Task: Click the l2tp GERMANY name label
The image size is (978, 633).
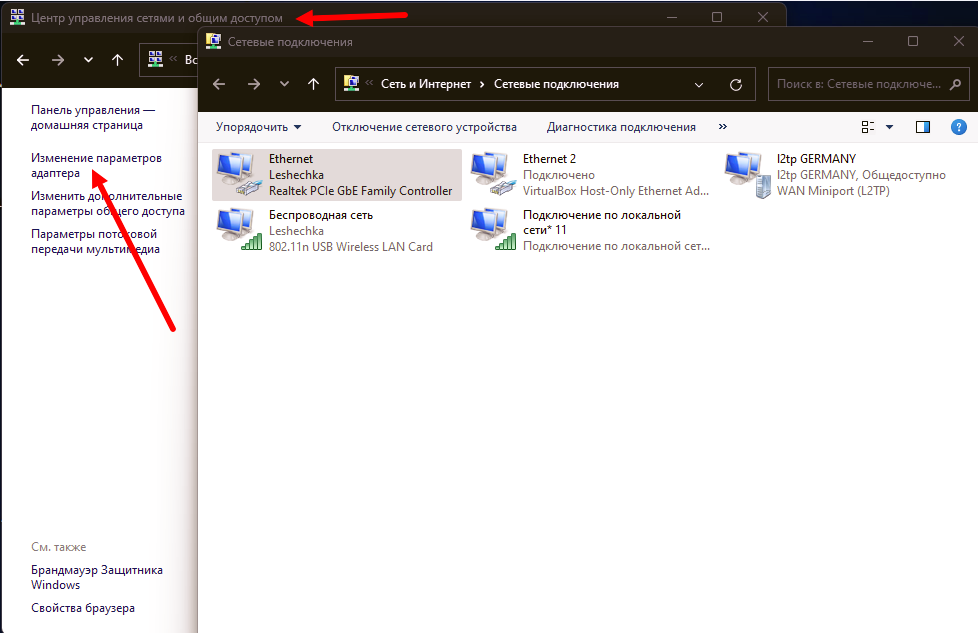Action: pyautogui.click(x=816, y=159)
